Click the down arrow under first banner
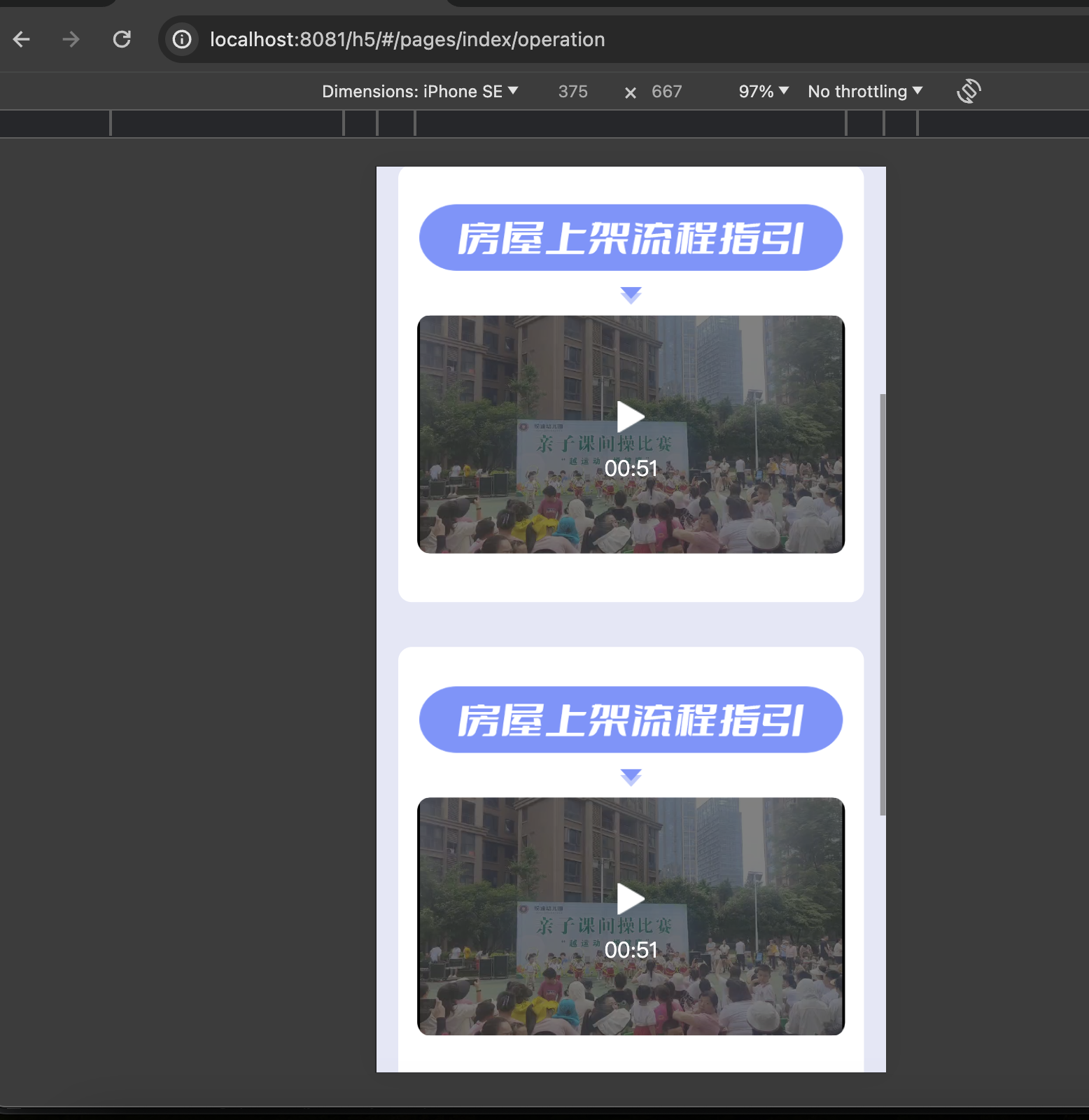1089x1120 pixels. tap(631, 295)
